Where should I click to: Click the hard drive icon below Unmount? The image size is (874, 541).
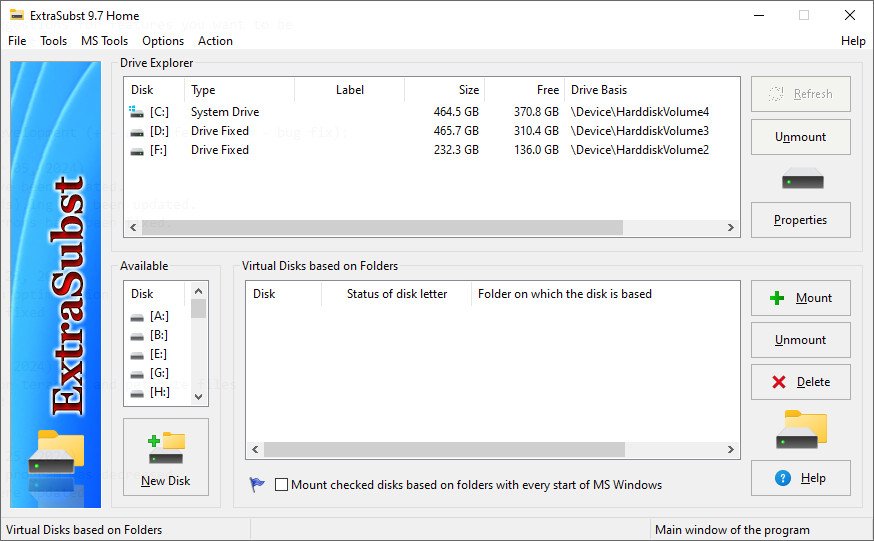[803, 178]
